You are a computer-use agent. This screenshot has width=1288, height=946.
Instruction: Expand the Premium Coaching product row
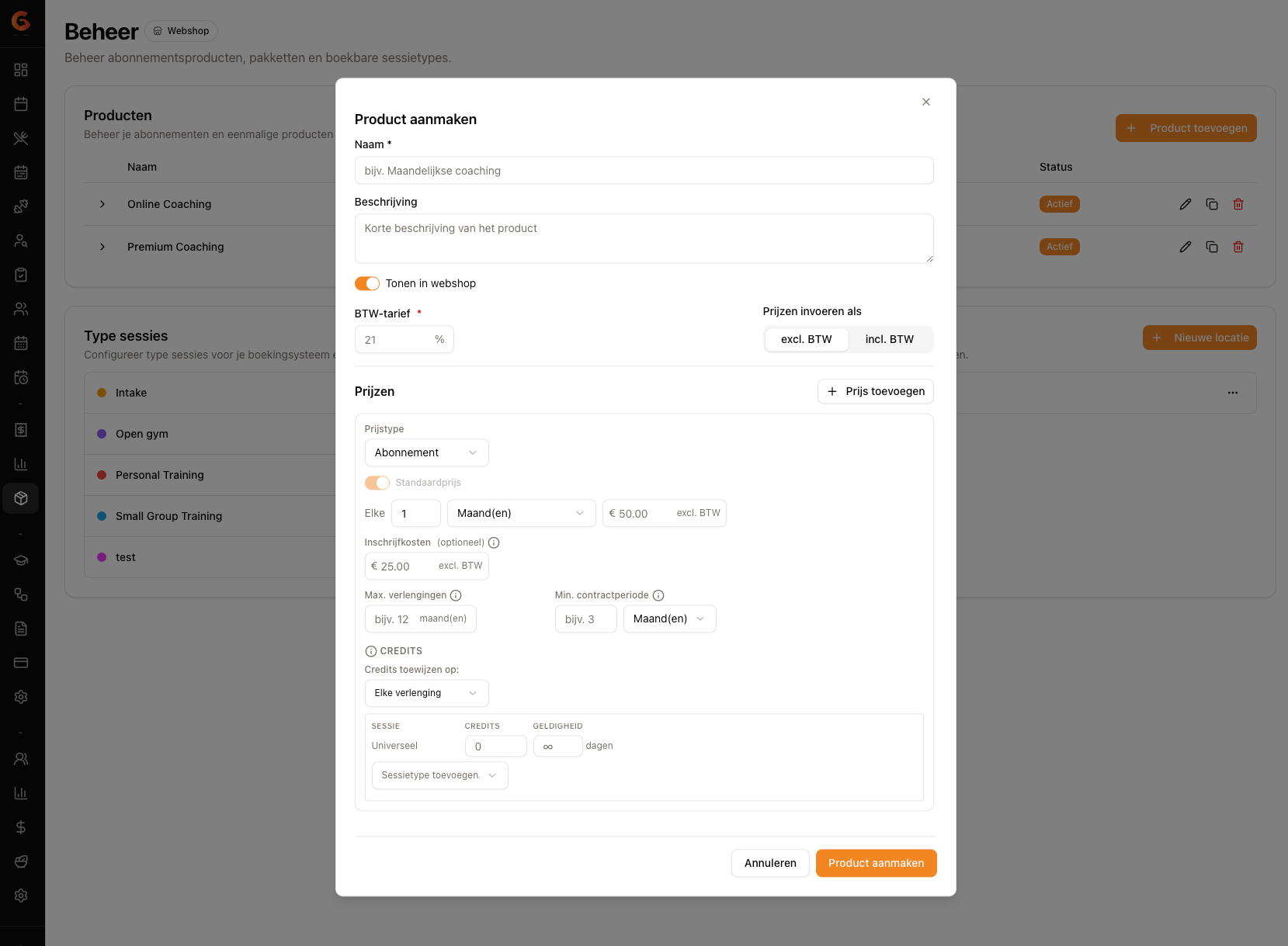pyautogui.click(x=102, y=247)
